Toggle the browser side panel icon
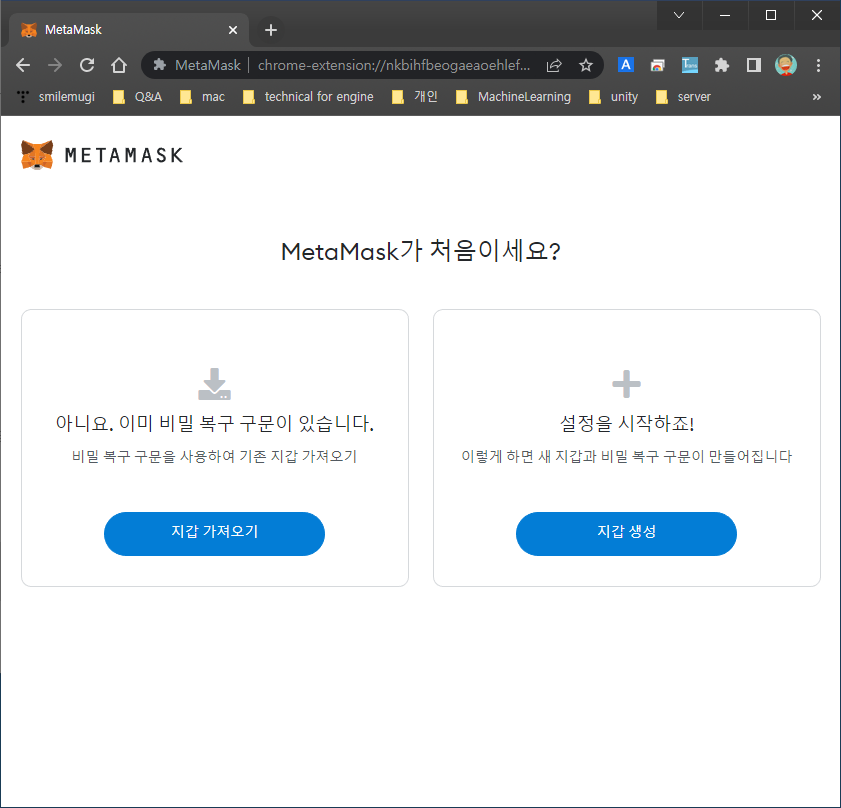The width and height of the screenshot is (841, 808). pyautogui.click(x=754, y=65)
